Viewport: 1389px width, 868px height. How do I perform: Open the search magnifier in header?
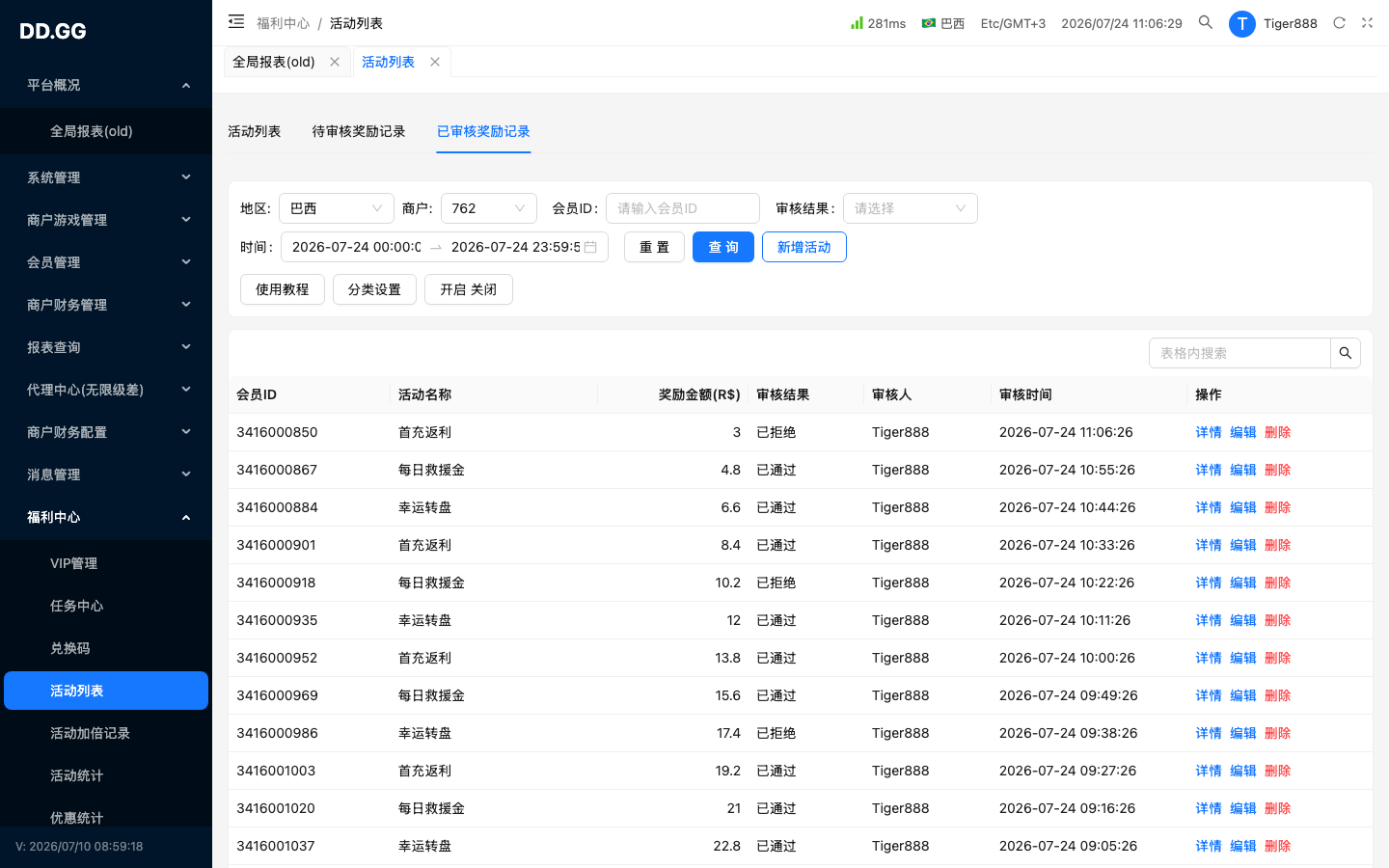point(1206,22)
